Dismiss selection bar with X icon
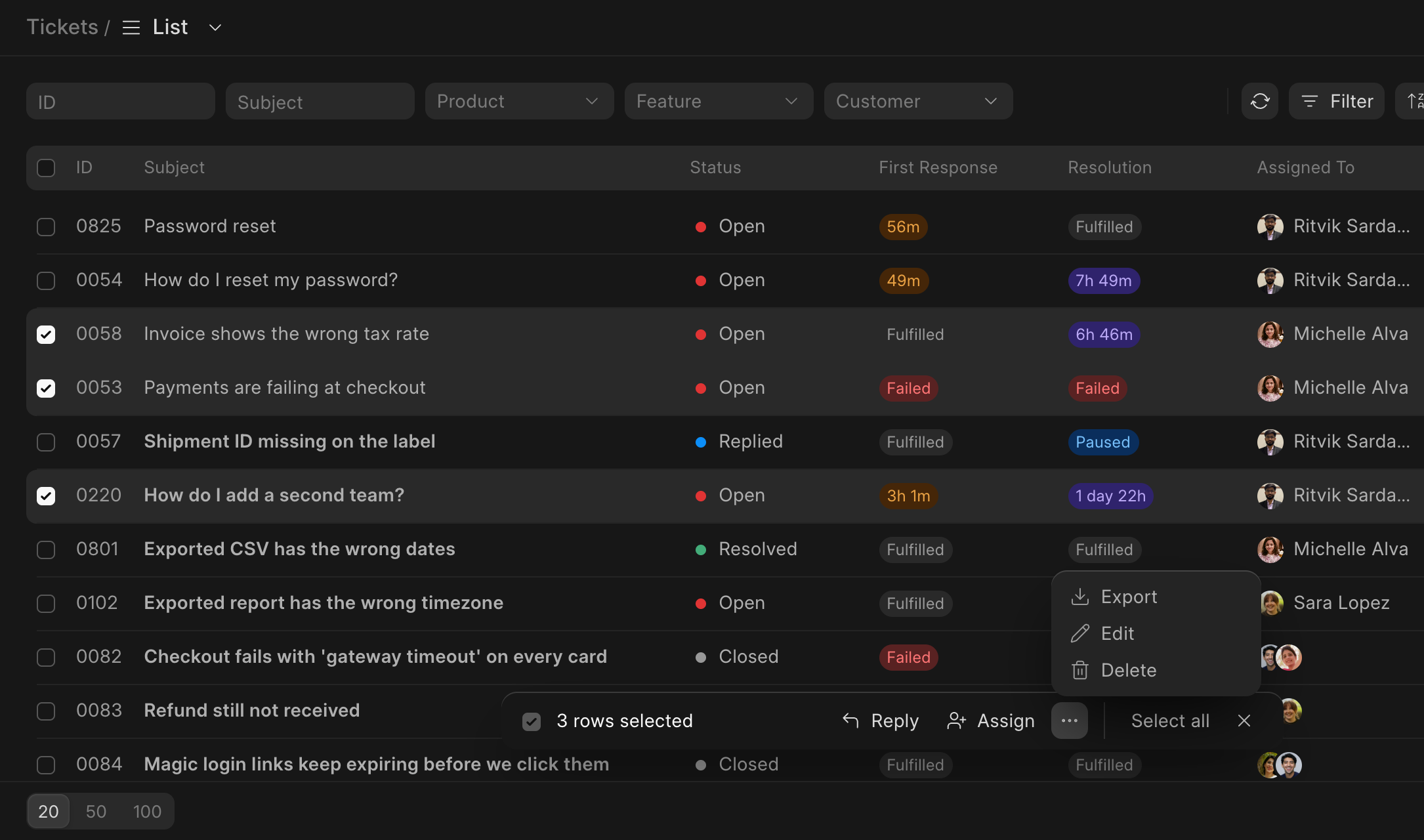This screenshot has height=840, width=1424. click(x=1244, y=721)
